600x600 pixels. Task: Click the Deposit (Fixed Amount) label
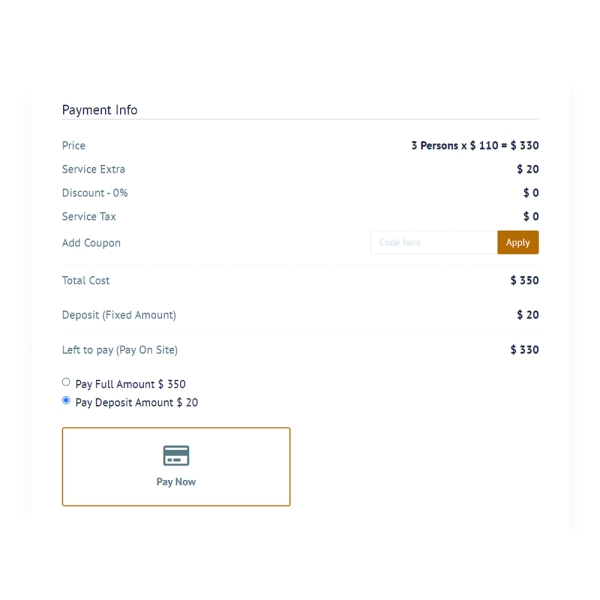tap(119, 315)
